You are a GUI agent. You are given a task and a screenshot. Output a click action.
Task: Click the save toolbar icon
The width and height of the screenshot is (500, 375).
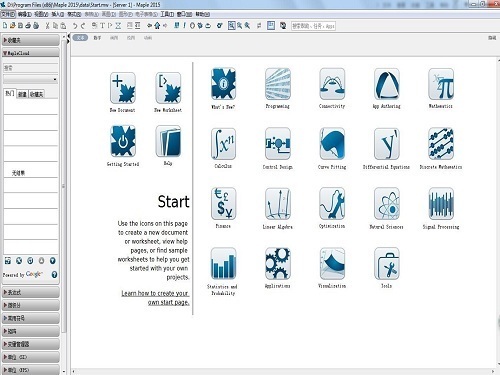[20, 25]
